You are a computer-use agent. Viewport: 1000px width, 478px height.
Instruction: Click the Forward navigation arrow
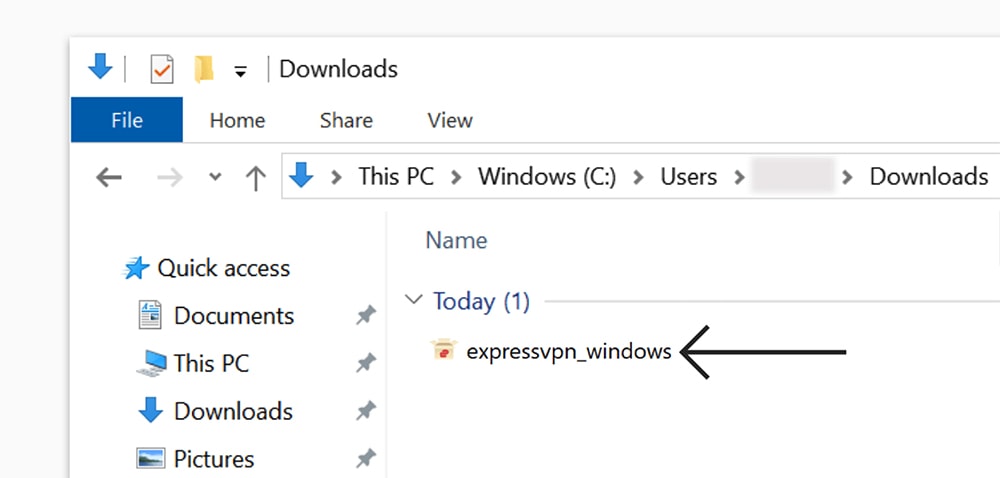(x=170, y=177)
